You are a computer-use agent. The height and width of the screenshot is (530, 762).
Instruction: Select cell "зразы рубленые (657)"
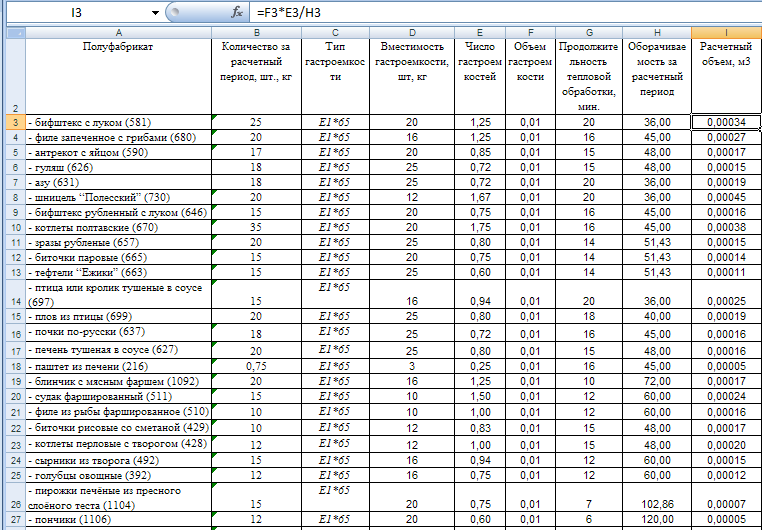(119, 243)
